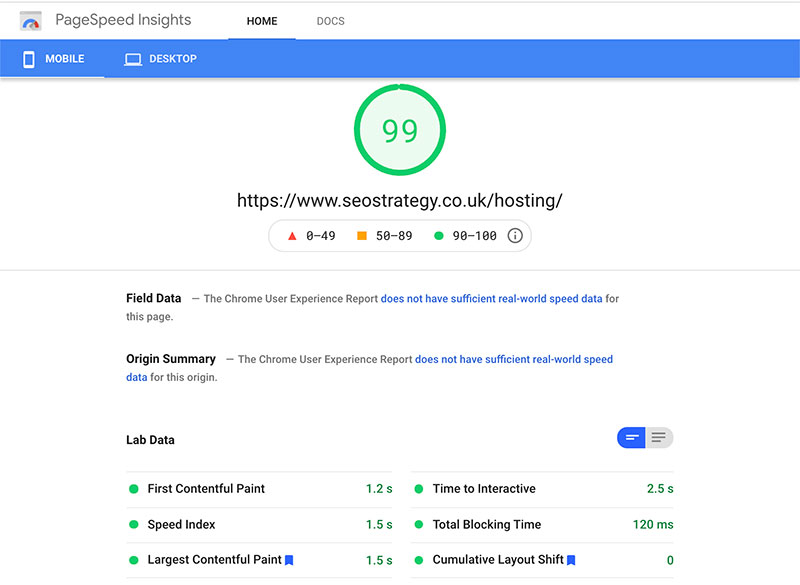Click bookmark icon next to Largest Contentful Paint
Image resolution: width=800 pixels, height=585 pixels.
coord(289,560)
